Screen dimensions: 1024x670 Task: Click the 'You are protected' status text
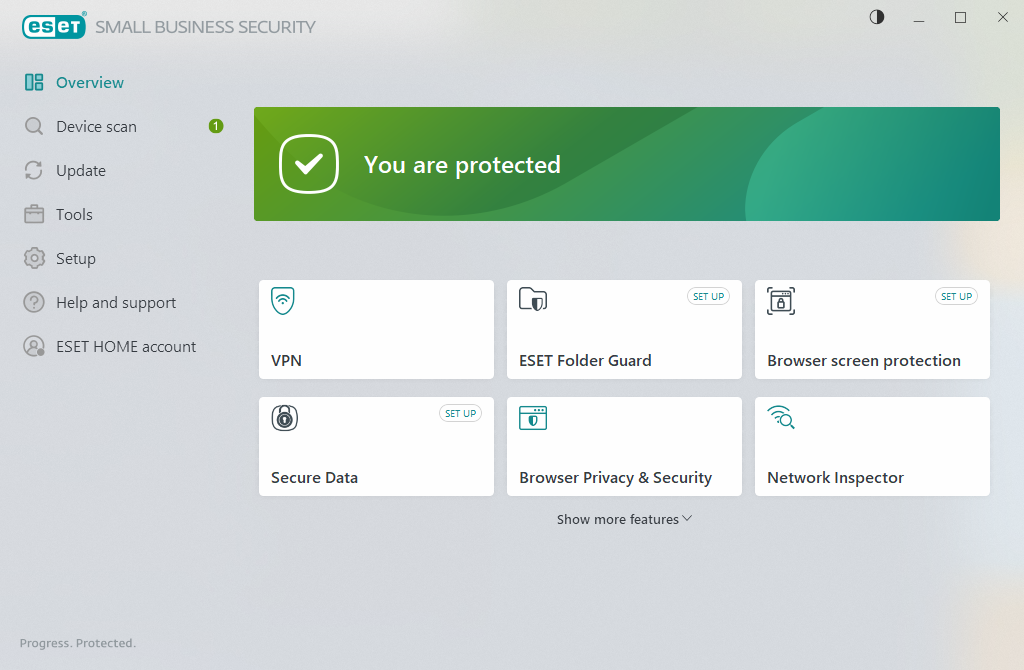(x=462, y=165)
